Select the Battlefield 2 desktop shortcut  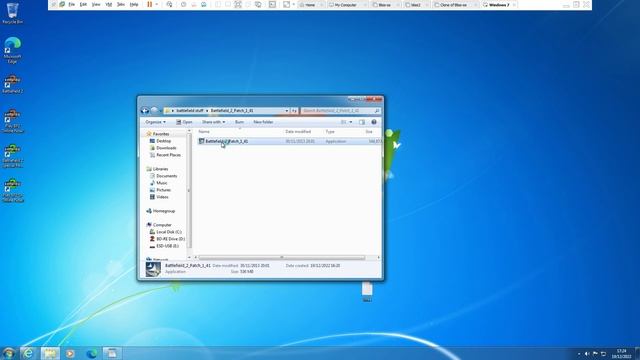(x=12, y=84)
